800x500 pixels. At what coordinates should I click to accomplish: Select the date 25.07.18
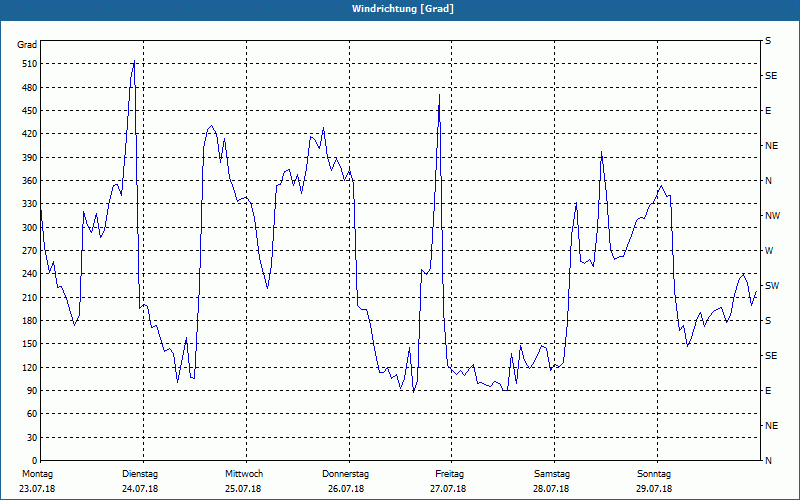[x=243, y=489]
